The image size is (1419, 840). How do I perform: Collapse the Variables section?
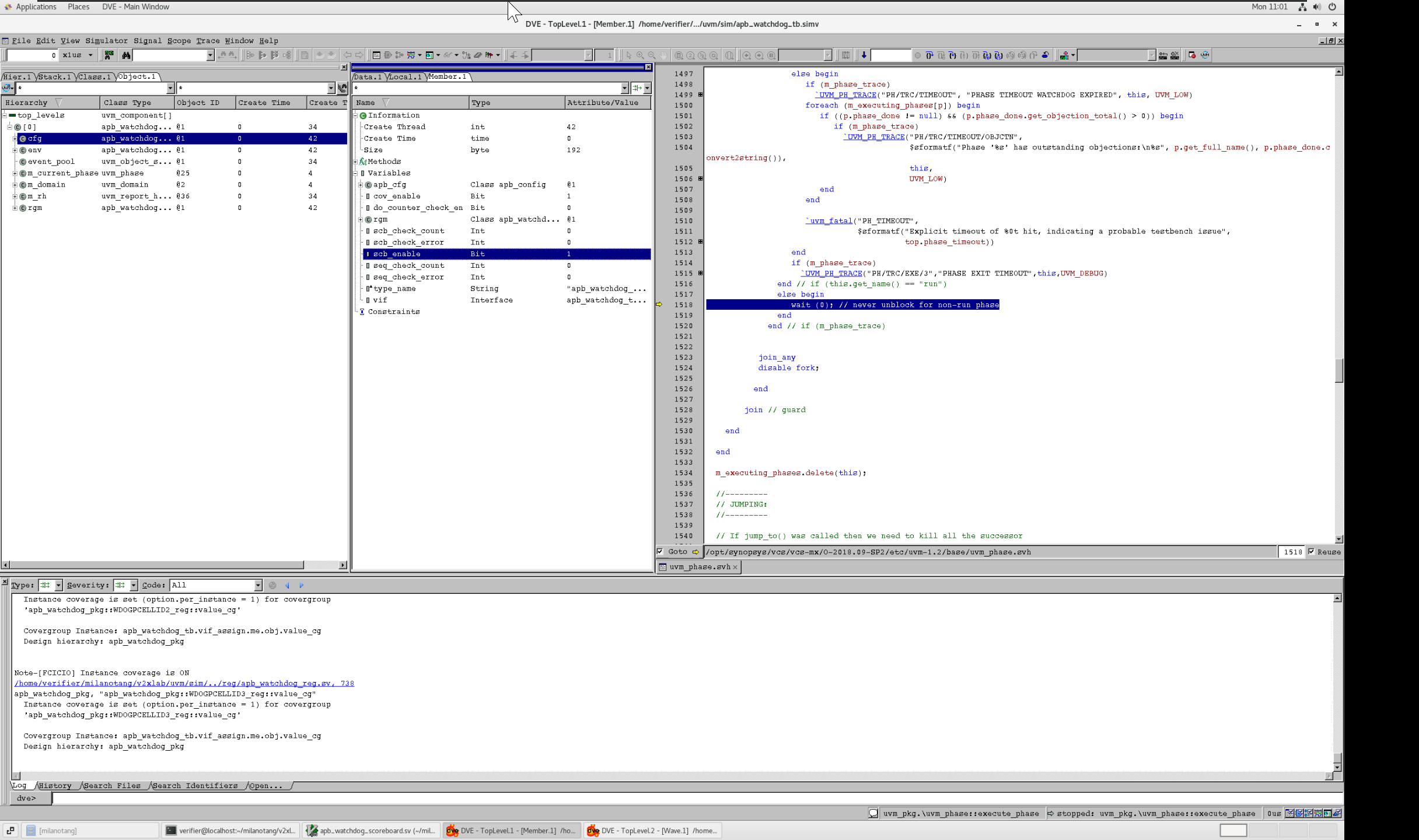(355, 173)
